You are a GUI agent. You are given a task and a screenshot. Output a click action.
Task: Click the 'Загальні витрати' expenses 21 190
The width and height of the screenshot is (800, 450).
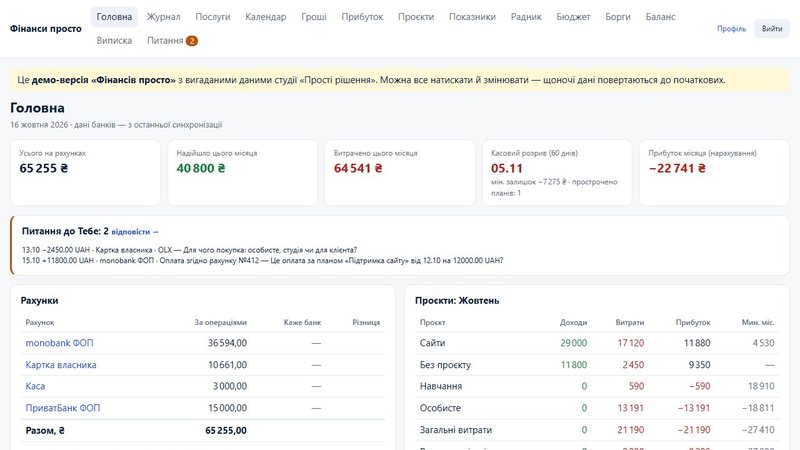click(x=631, y=430)
